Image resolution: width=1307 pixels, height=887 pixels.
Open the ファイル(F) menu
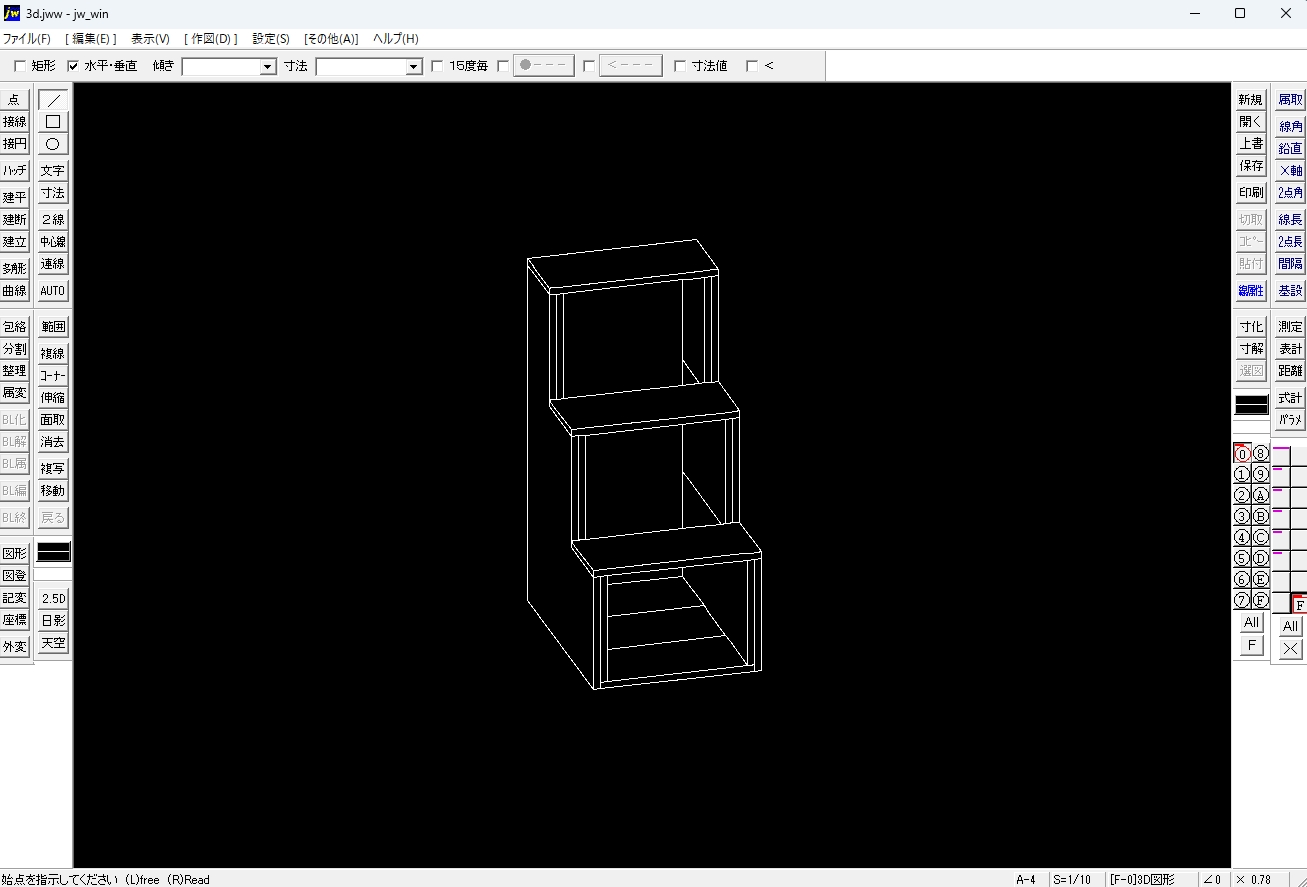tap(26, 39)
